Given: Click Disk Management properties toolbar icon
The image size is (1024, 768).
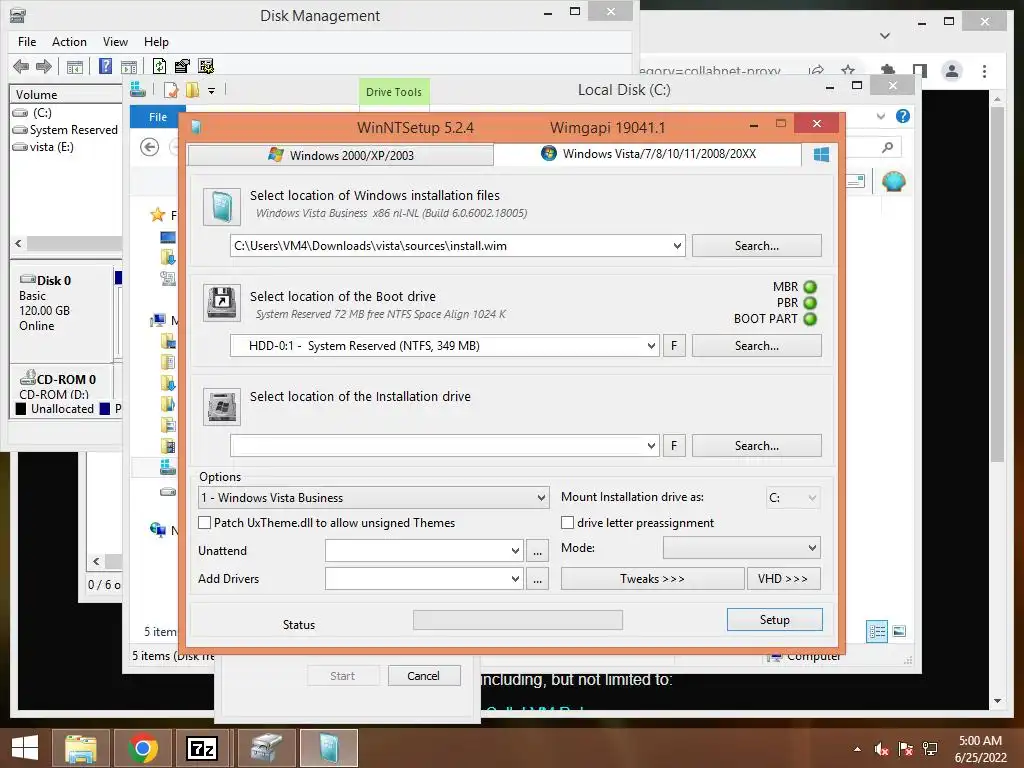Looking at the screenshot, I should pos(182,66).
